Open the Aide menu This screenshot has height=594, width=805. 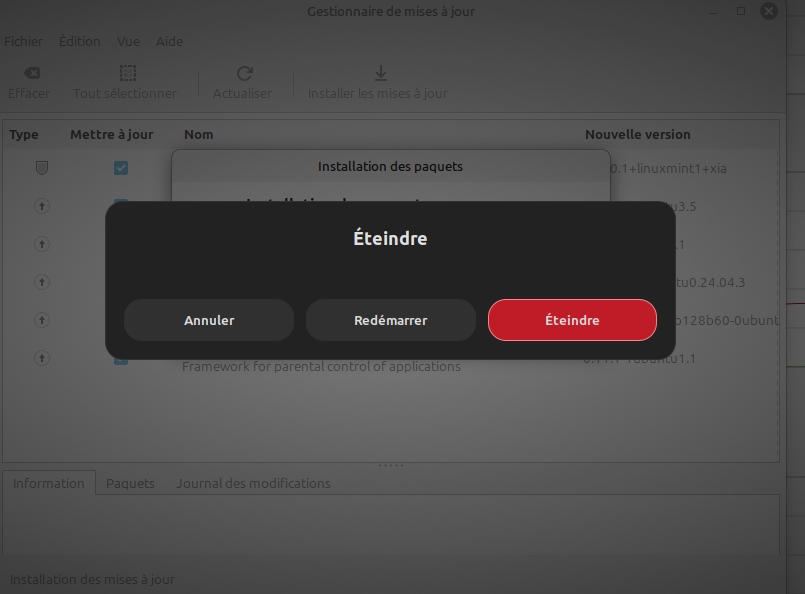(x=169, y=41)
